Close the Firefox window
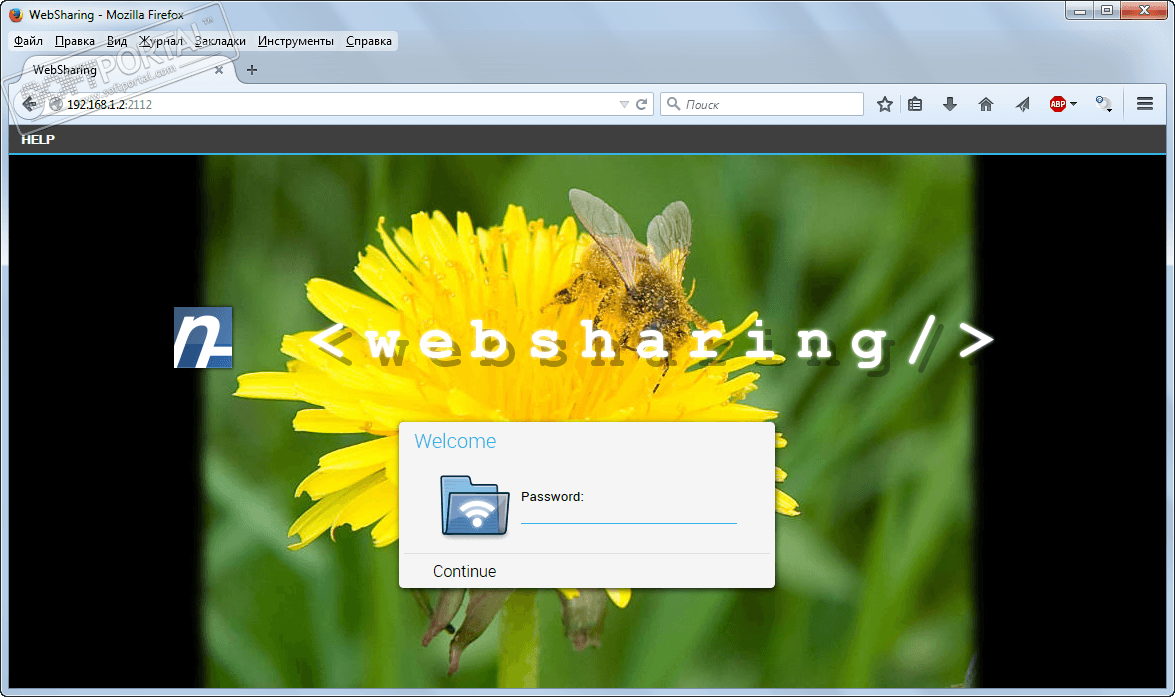Image resolution: width=1175 pixels, height=697 pixels. tap(1144, 10)
